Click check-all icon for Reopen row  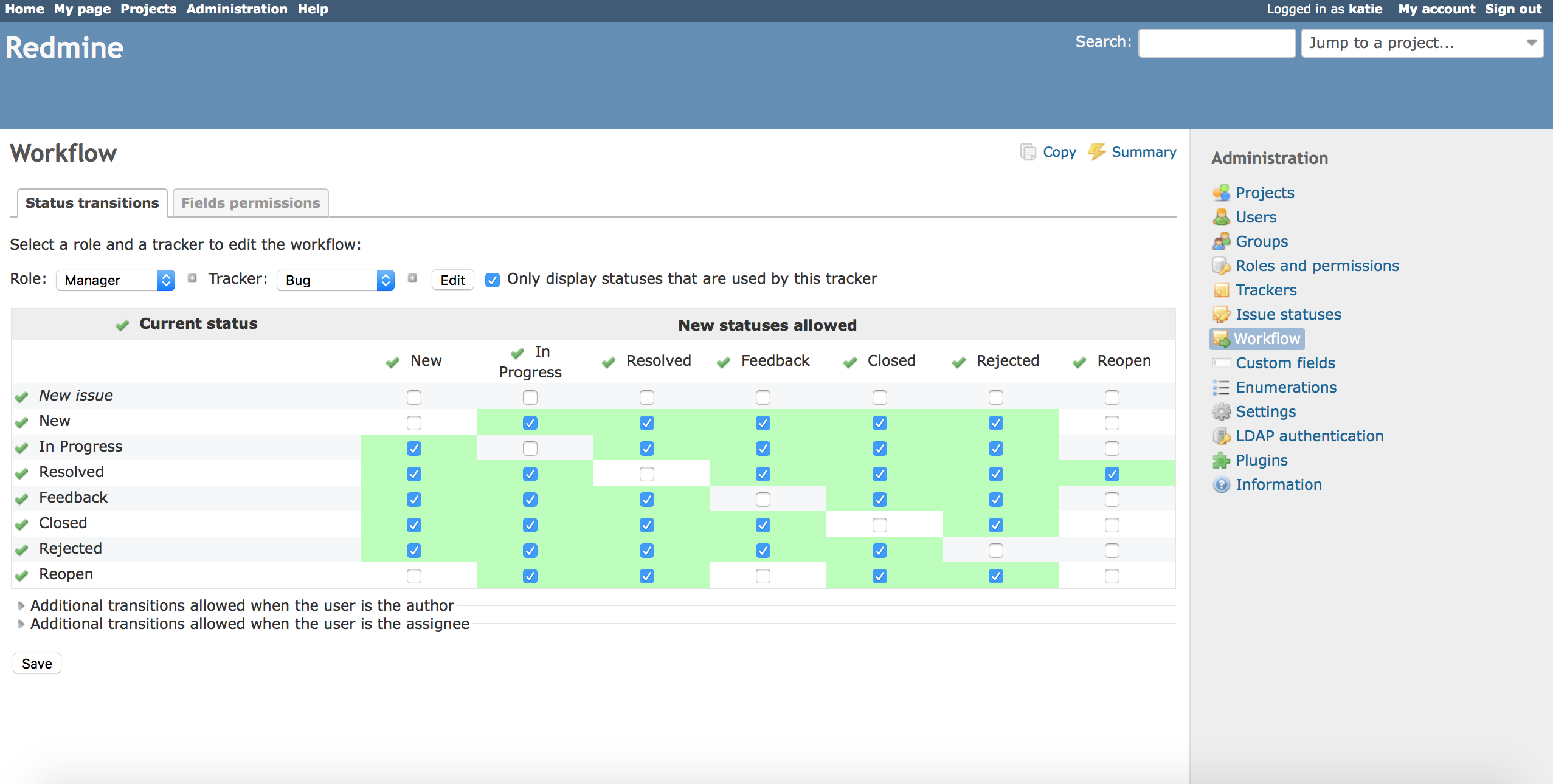tap(22, 576)
